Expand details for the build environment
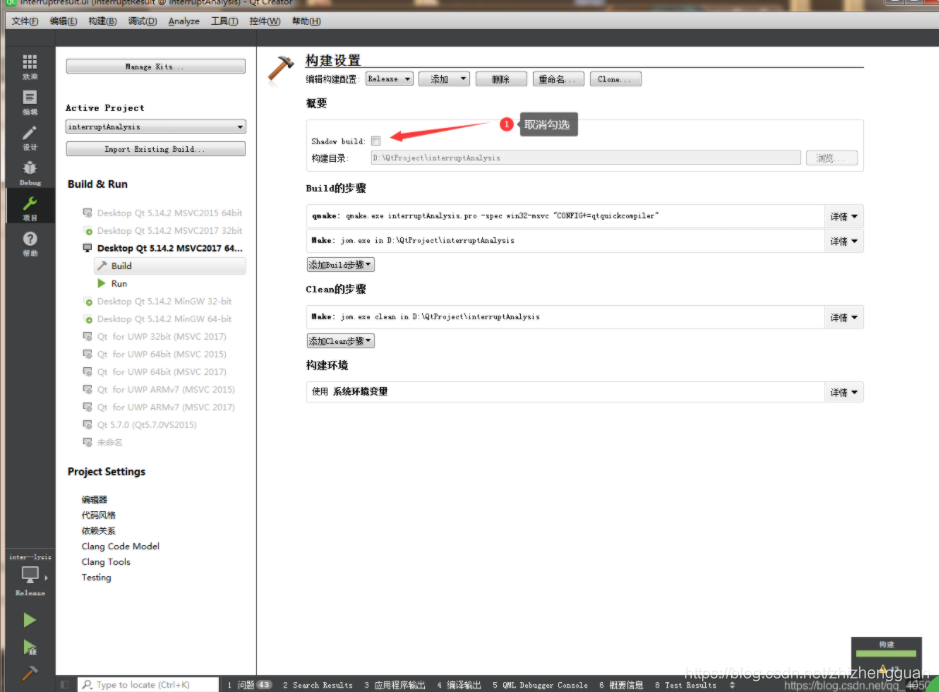The image size is (939, 692). pyautogui.click(x=843, y=393)
